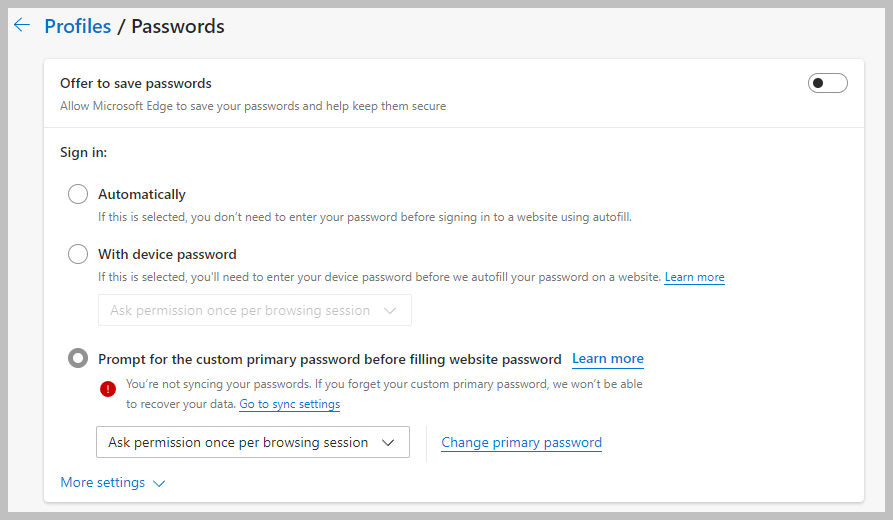
Task: Follow the Go to sync settings link
Action: (289, 404)
